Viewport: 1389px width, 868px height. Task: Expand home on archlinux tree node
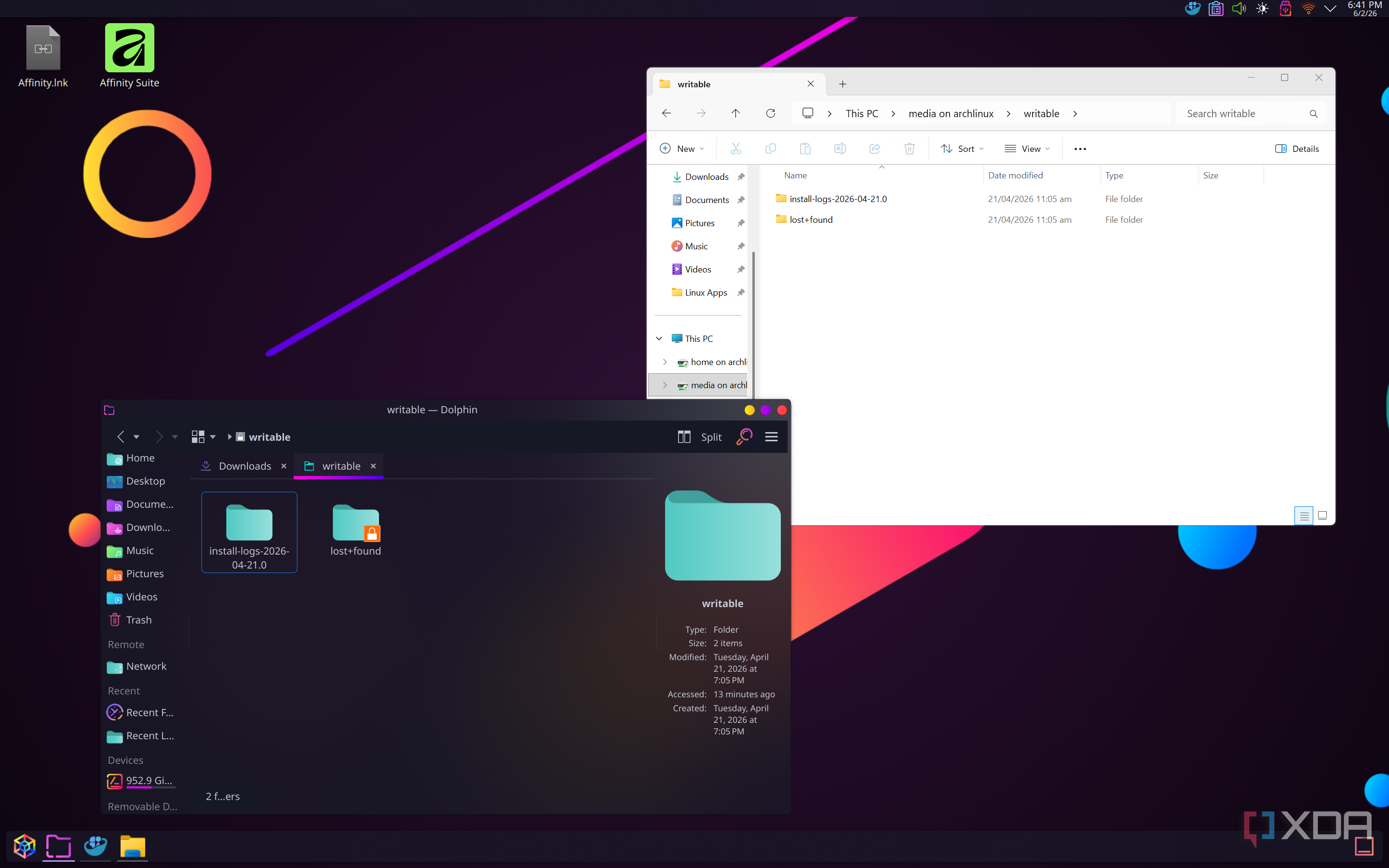coord(665,362)
